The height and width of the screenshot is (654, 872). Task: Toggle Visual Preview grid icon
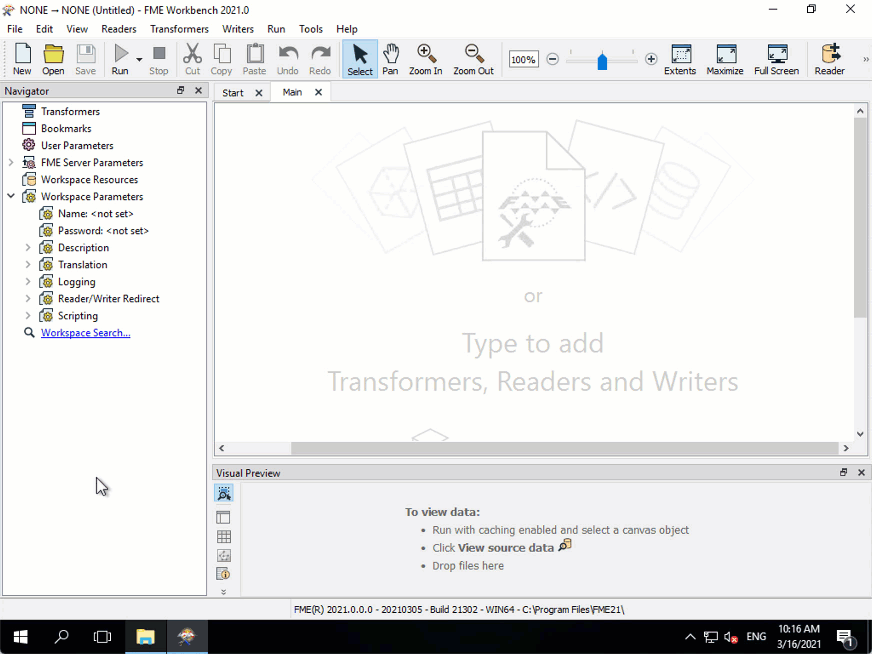pyautogui.click(x=224, y=537)
